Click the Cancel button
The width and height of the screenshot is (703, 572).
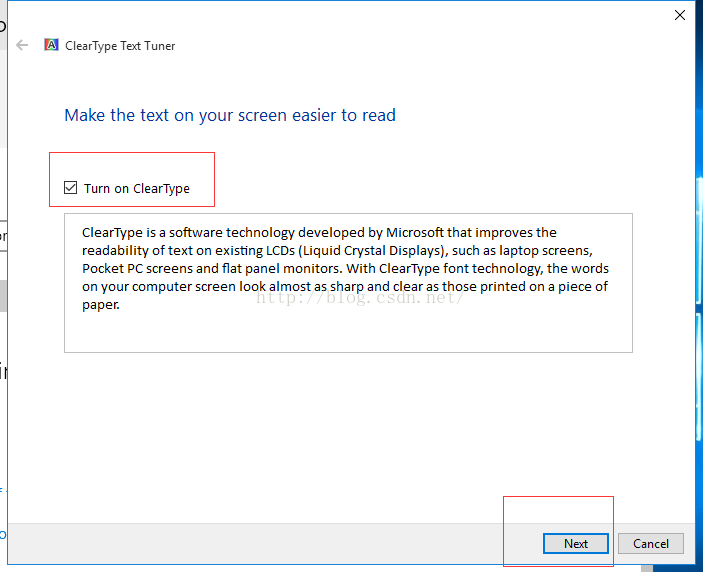[651, 543]
